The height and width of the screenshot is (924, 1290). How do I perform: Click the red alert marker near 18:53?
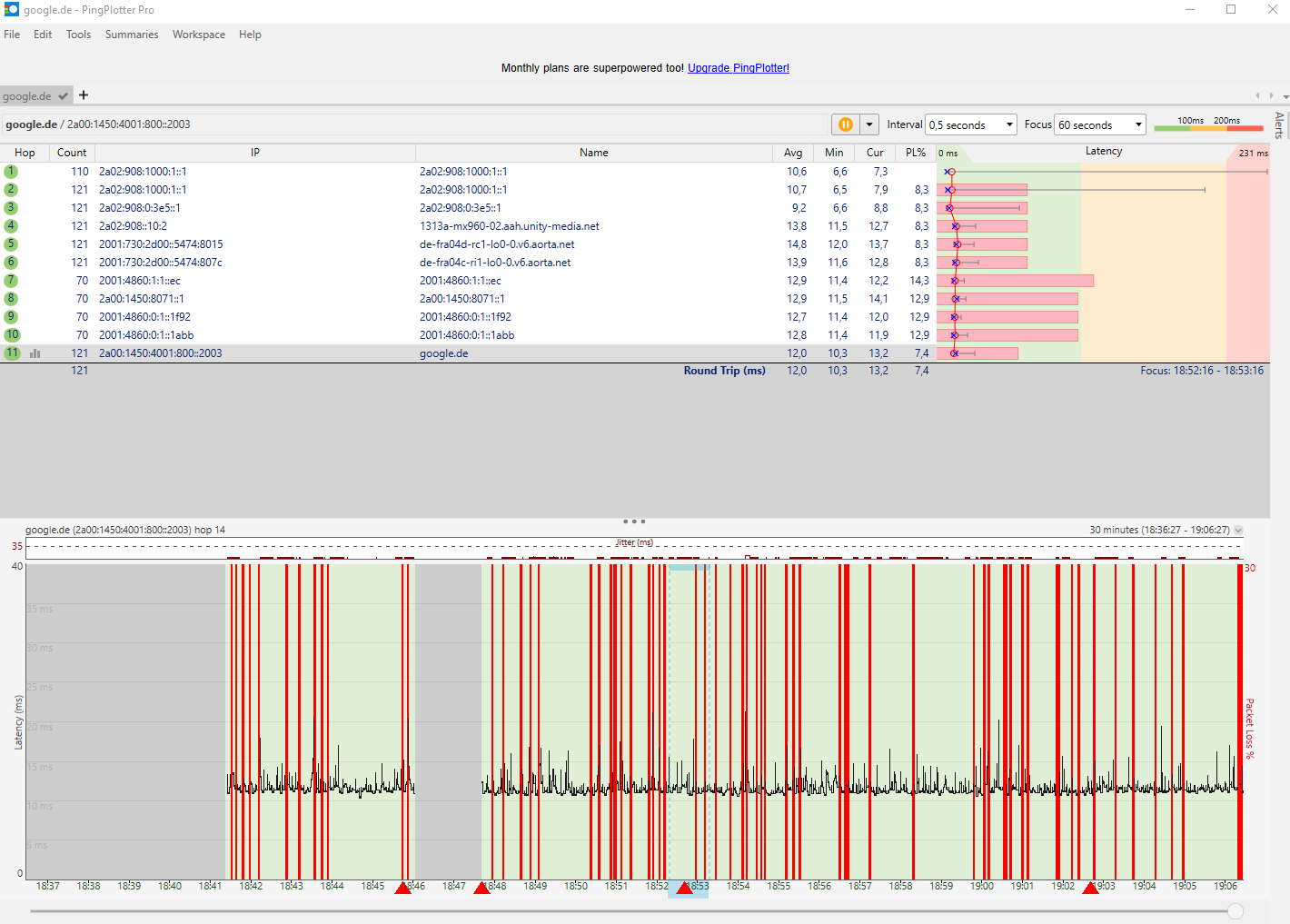click(x=684, y=888)
